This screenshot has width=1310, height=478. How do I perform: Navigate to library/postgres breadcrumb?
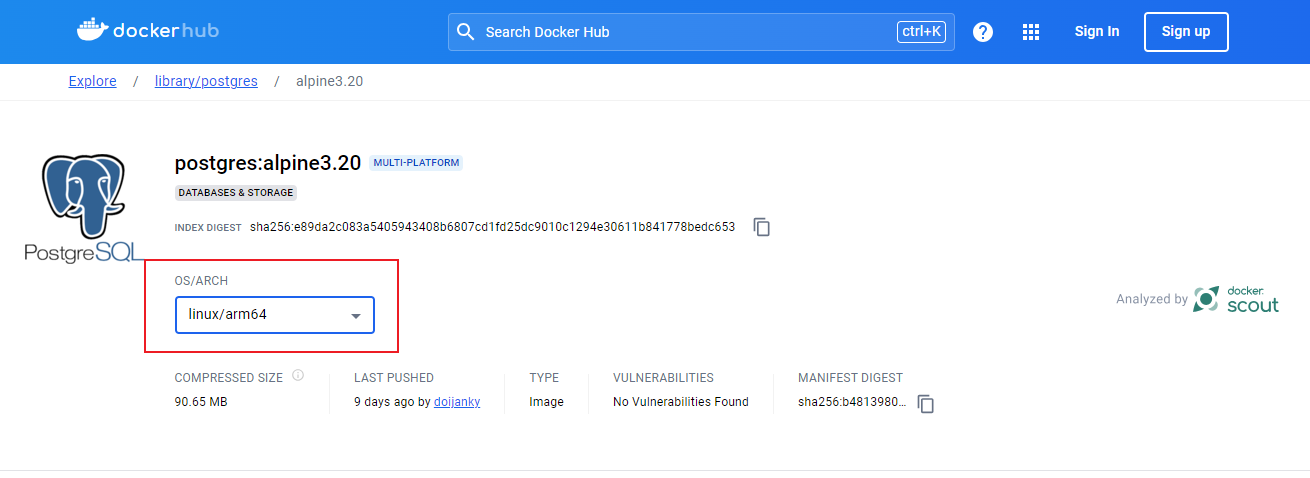(206, 81)
